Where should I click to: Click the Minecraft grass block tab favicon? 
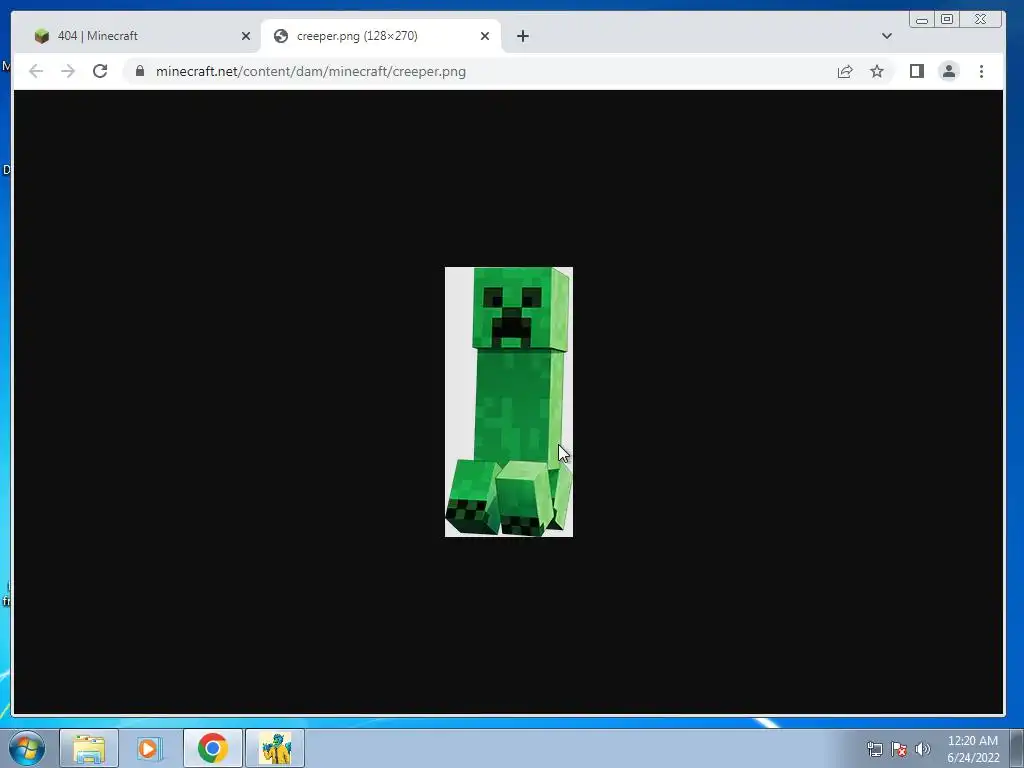point(42,36)
